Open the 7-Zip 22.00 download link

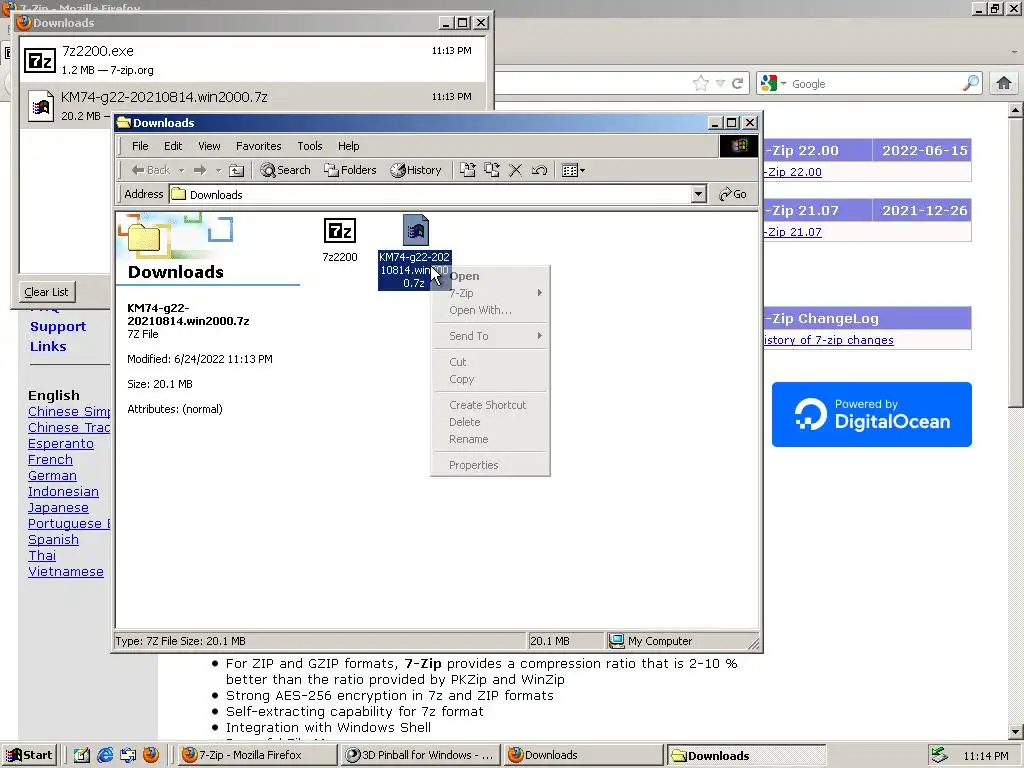[793, 172]
